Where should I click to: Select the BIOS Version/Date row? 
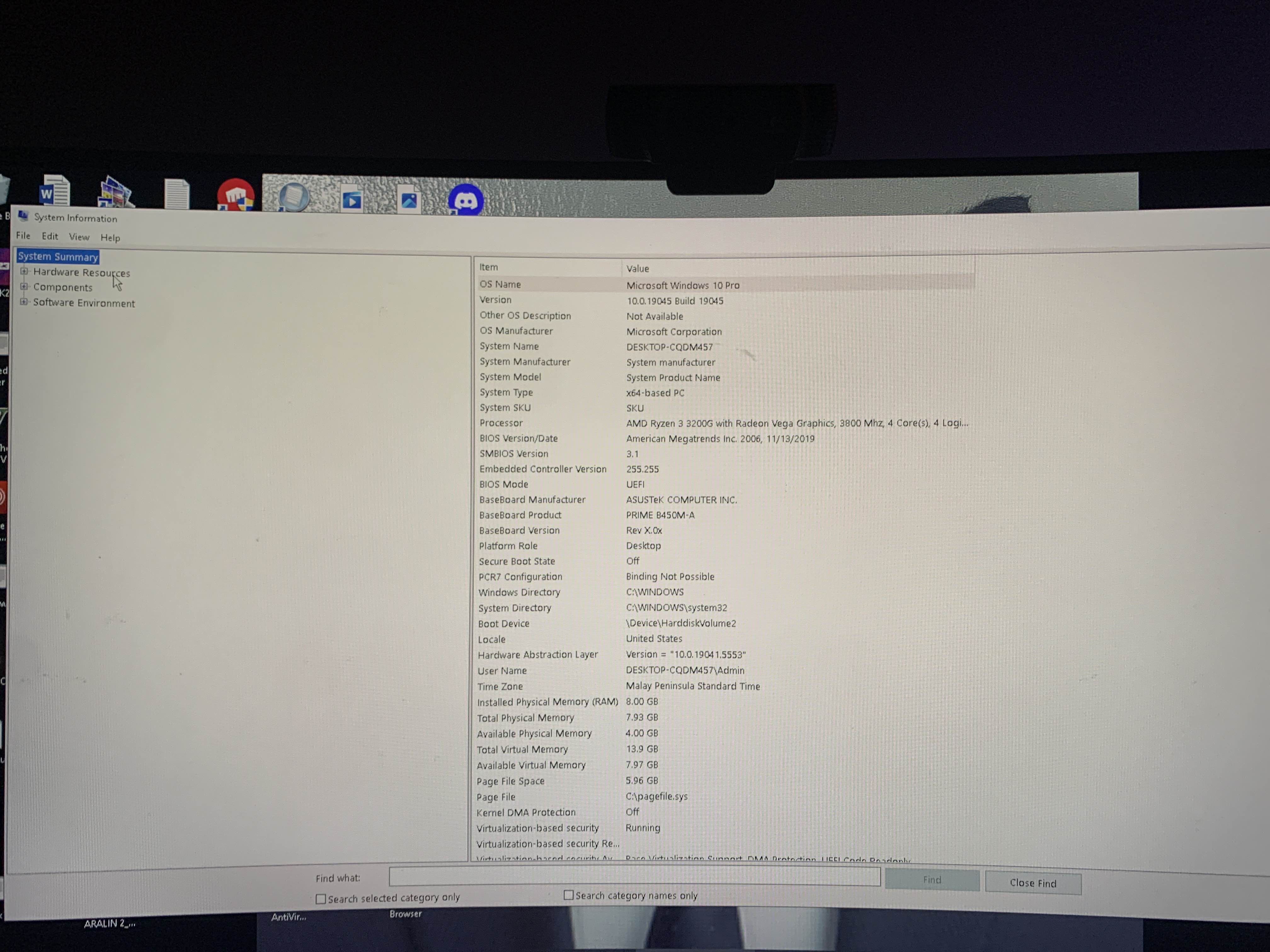[726, 439]
